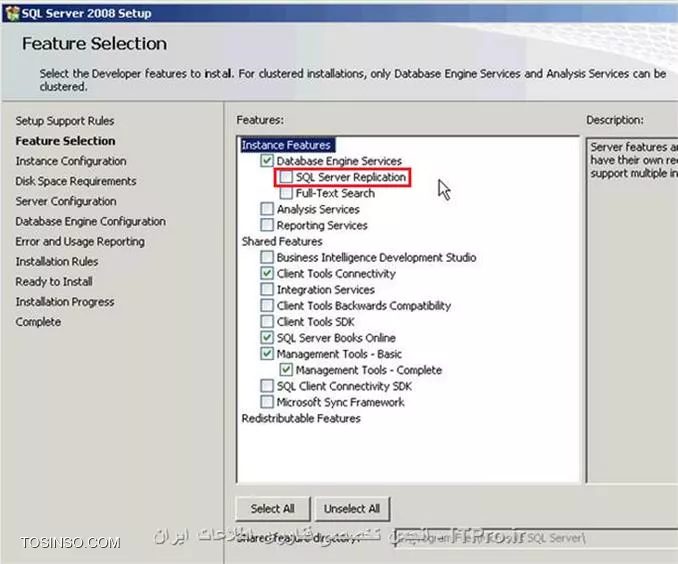
Task: Check SQL Client Connectivity SDK checkbox
Action: coord(267,386)
